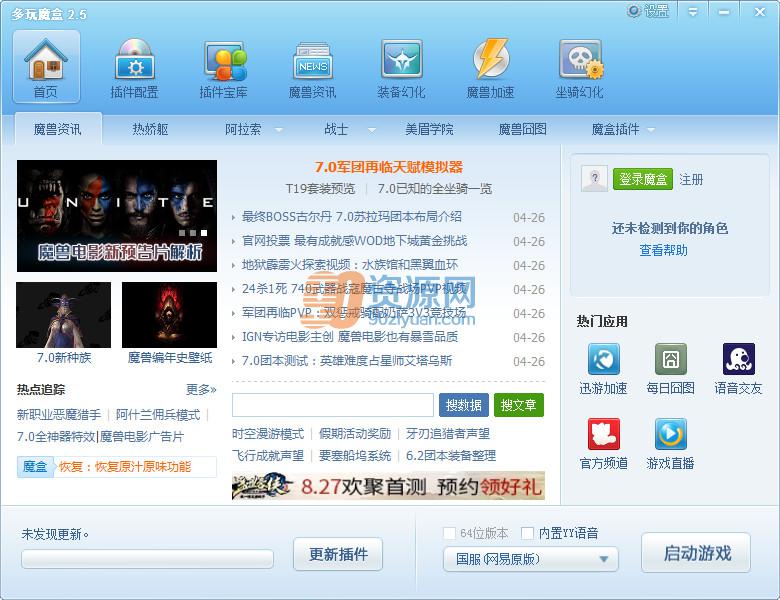Launch the 迅游加速 app icon

(603, 359)
